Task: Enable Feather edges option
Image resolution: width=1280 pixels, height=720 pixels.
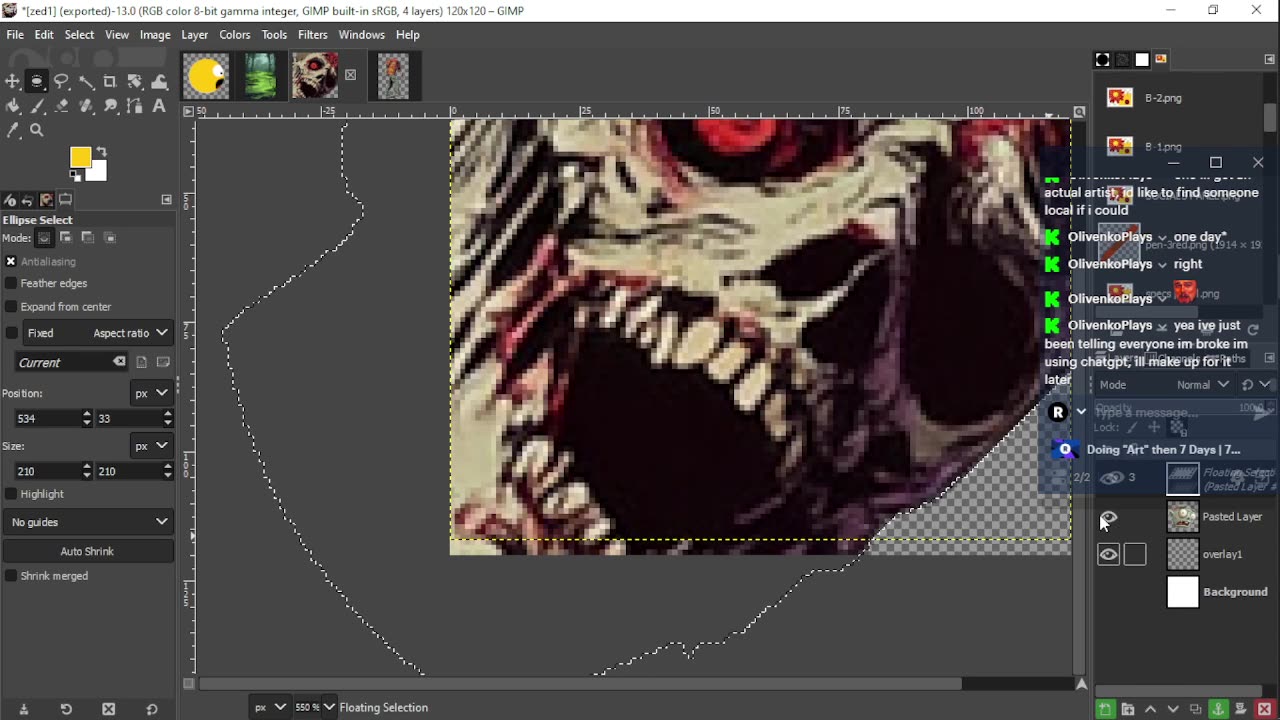Action: [11, 284]
